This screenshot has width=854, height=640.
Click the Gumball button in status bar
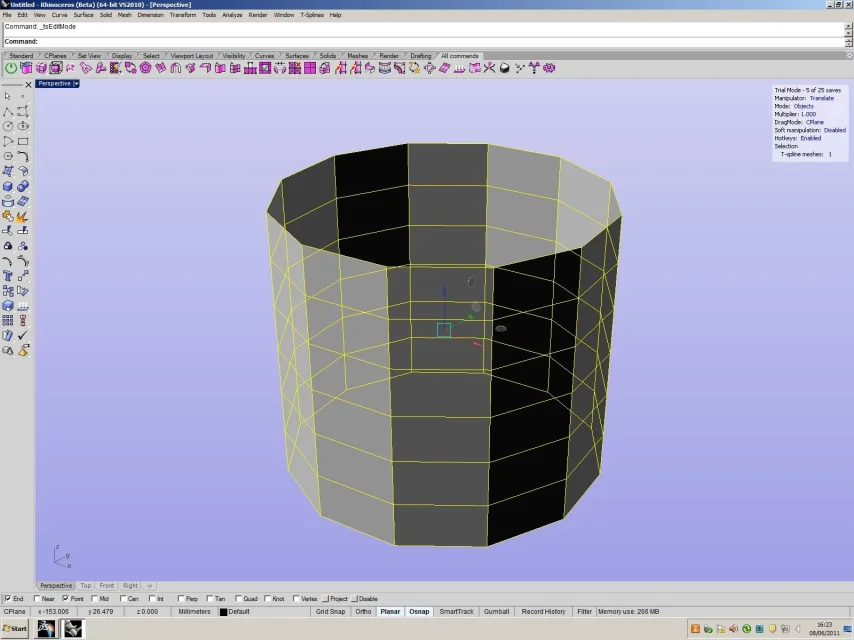pos(496,611)
